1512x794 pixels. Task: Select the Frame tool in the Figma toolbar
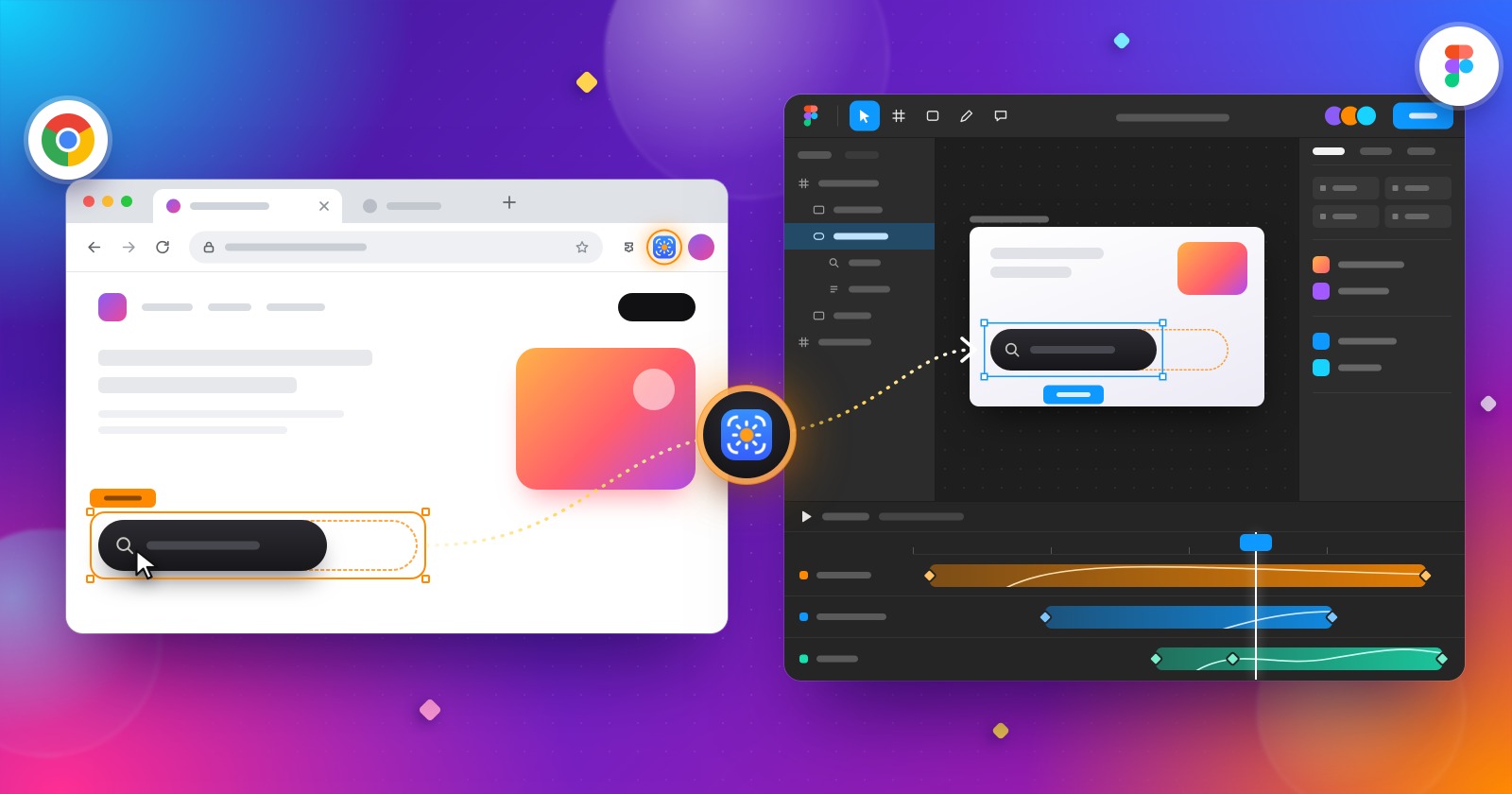point(899,116)
